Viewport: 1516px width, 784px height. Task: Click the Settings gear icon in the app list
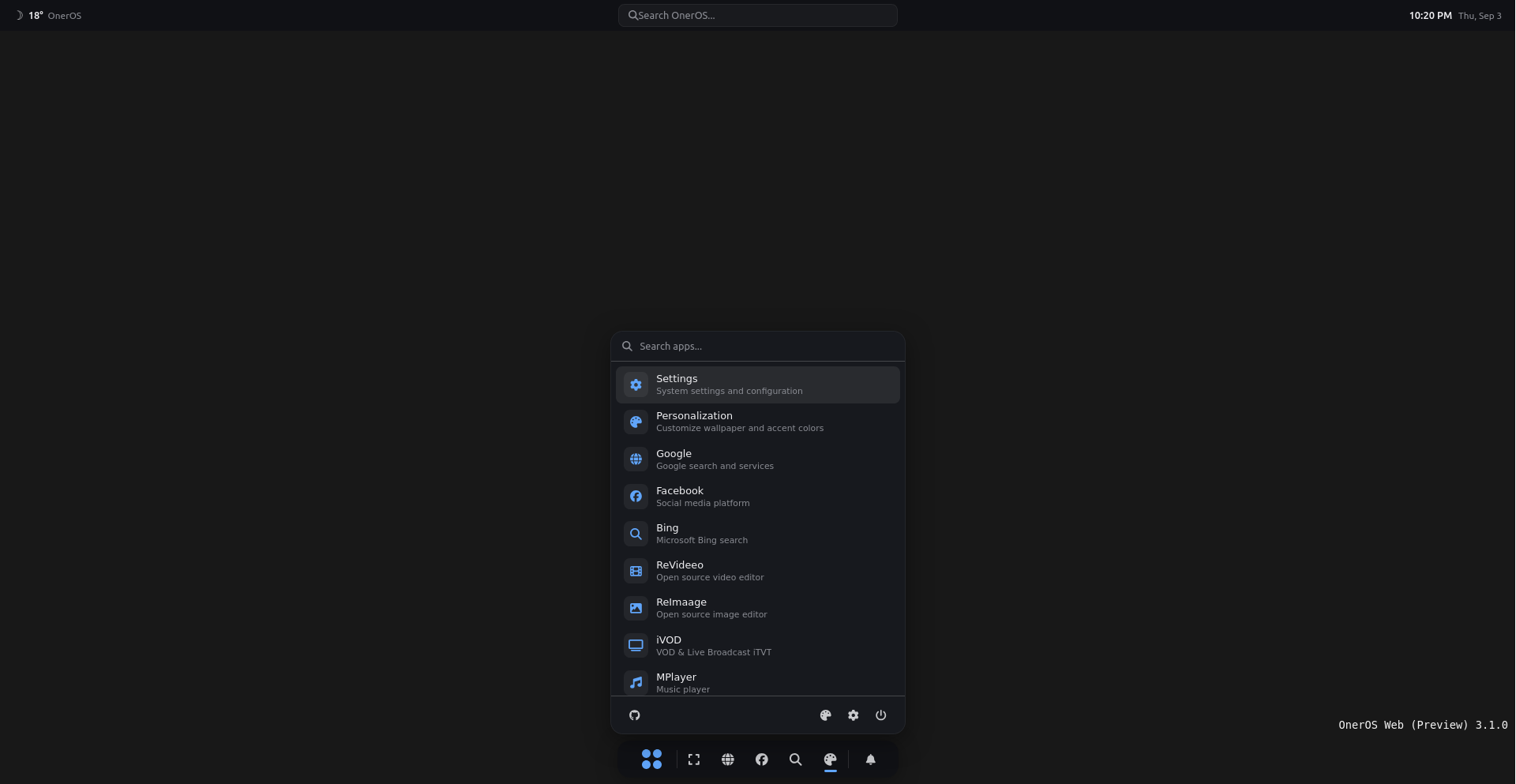click(x=636, y=384)
